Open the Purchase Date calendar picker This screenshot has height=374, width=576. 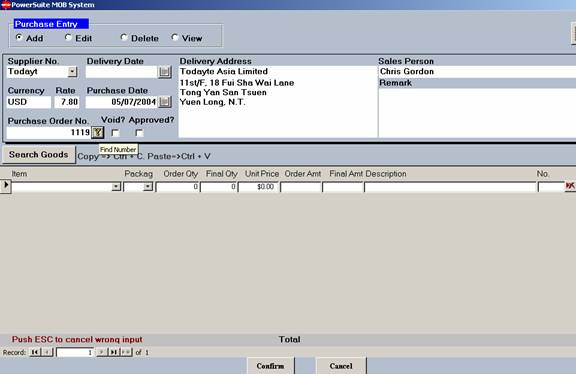pos(165,102)
